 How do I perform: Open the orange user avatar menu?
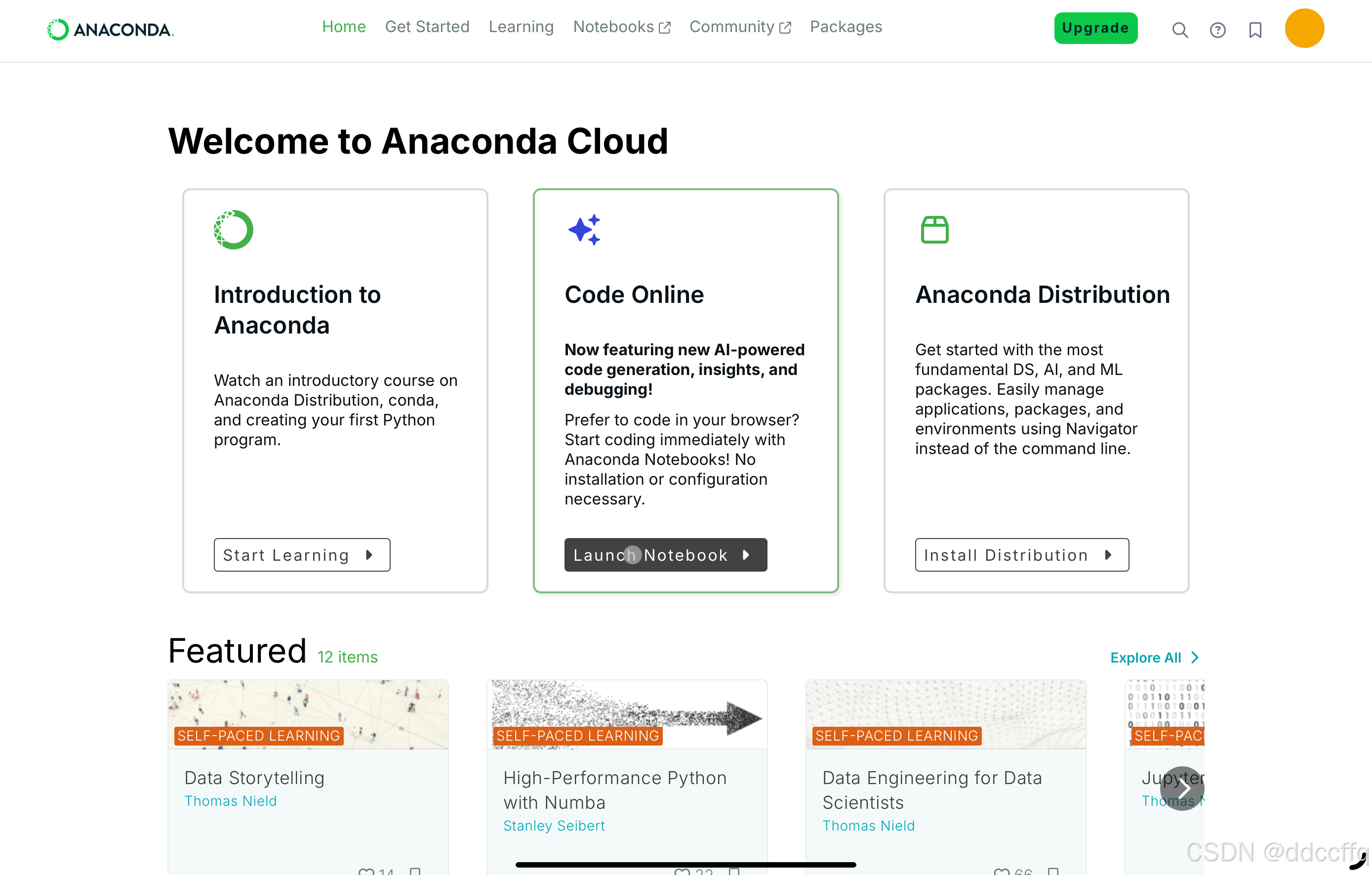[1304, 29]
